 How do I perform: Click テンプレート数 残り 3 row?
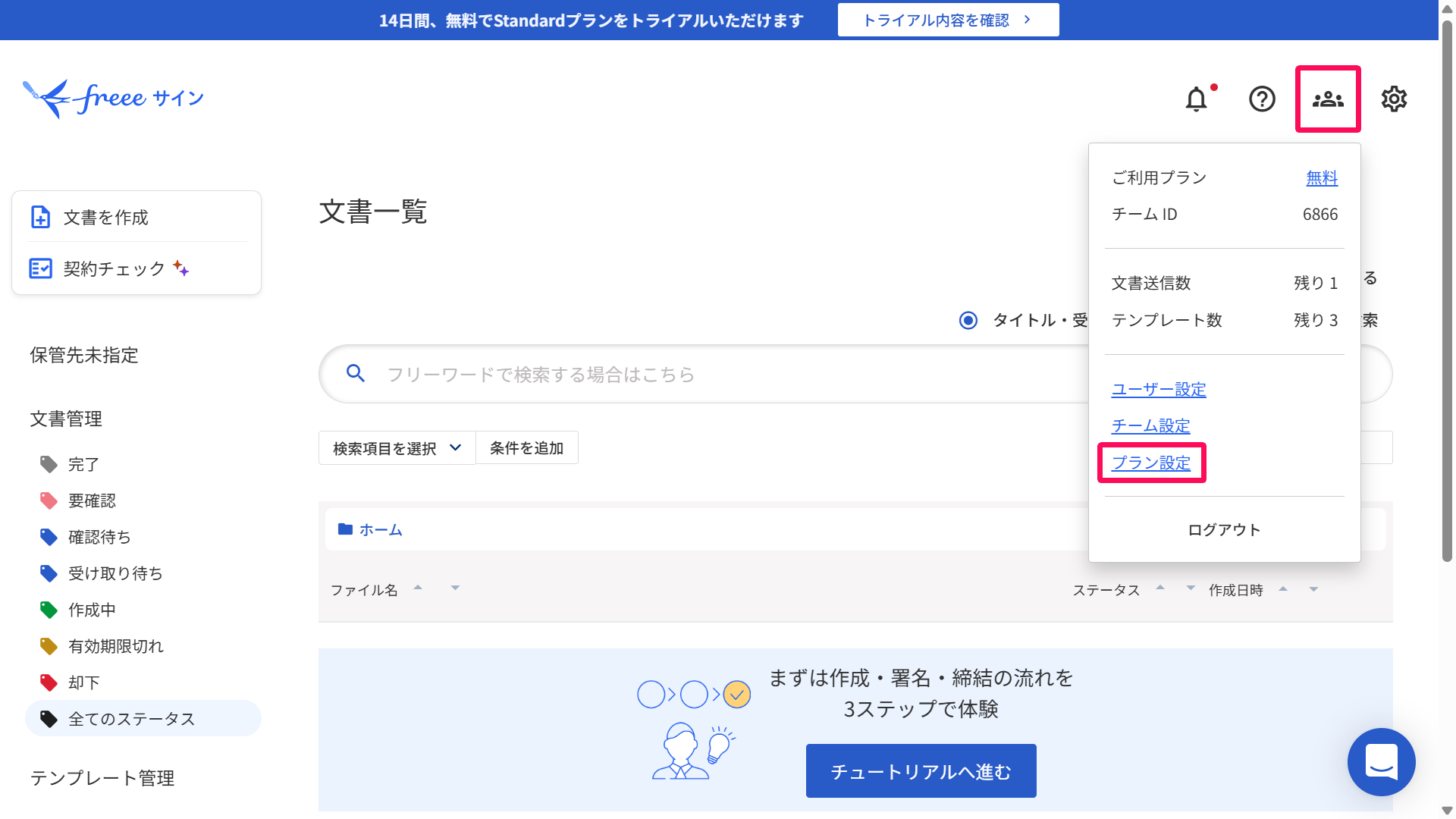click(1224, 320)
